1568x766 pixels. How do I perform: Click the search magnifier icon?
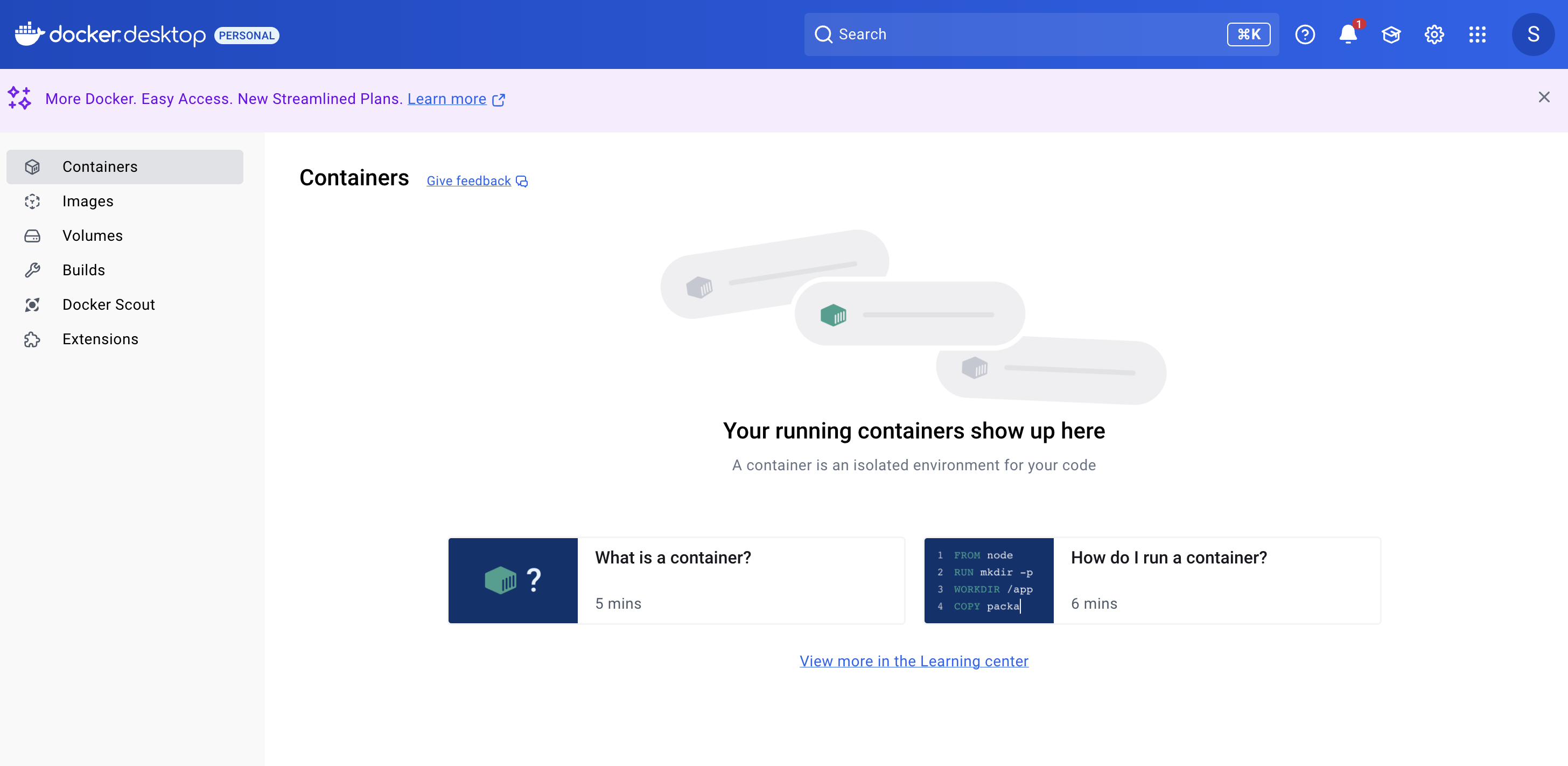(823, 34)
